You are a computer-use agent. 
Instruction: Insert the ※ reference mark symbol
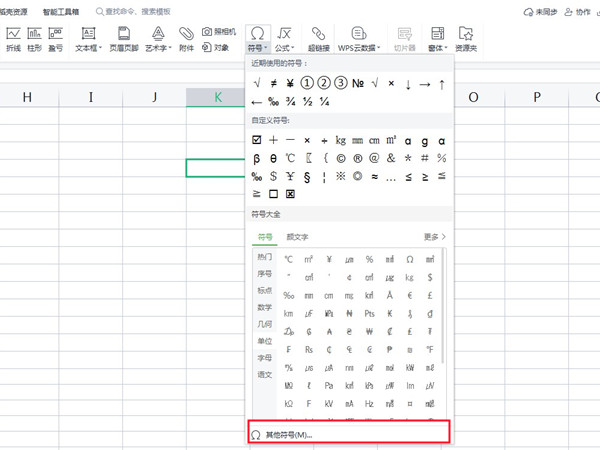pos(341,176)
